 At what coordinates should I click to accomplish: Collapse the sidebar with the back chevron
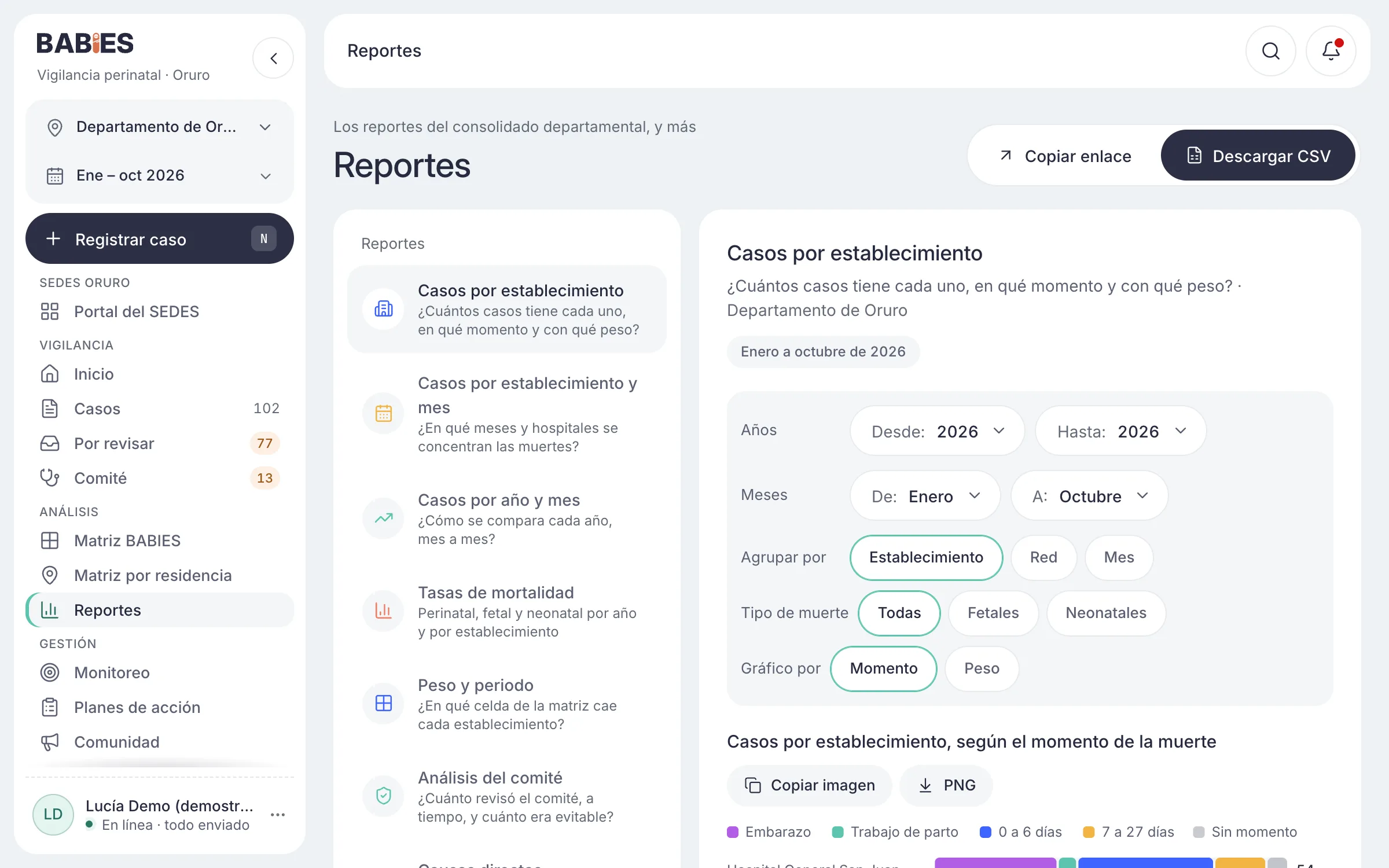click(273, 58)
